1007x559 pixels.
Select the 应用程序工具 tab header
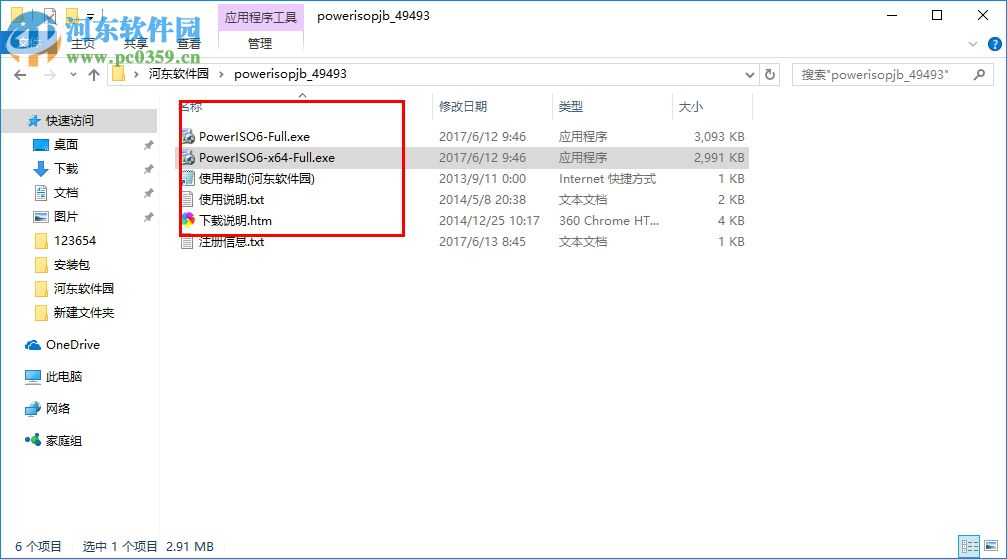(x=260, y=17)
